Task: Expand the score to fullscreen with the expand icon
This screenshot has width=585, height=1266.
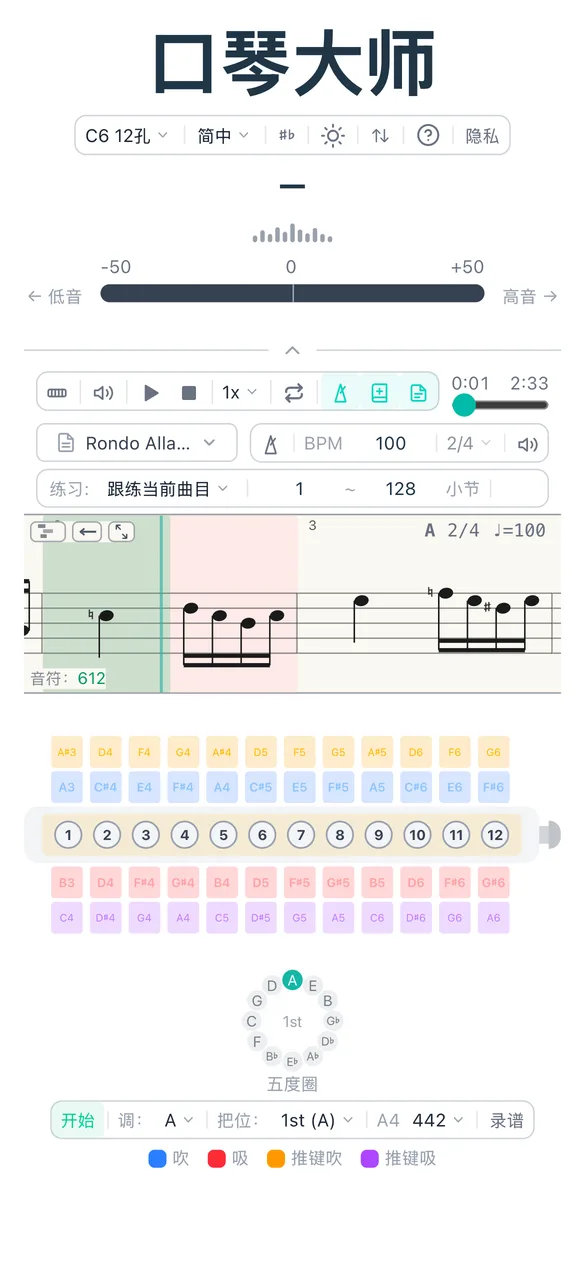Action: pos(120,531)
